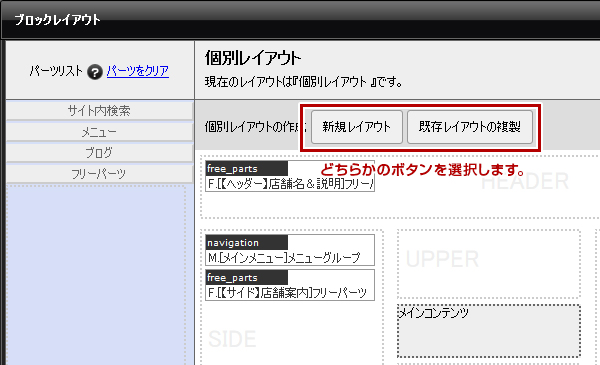
Task: Click the パーツリスト label
Action: [x=56, y=71]
